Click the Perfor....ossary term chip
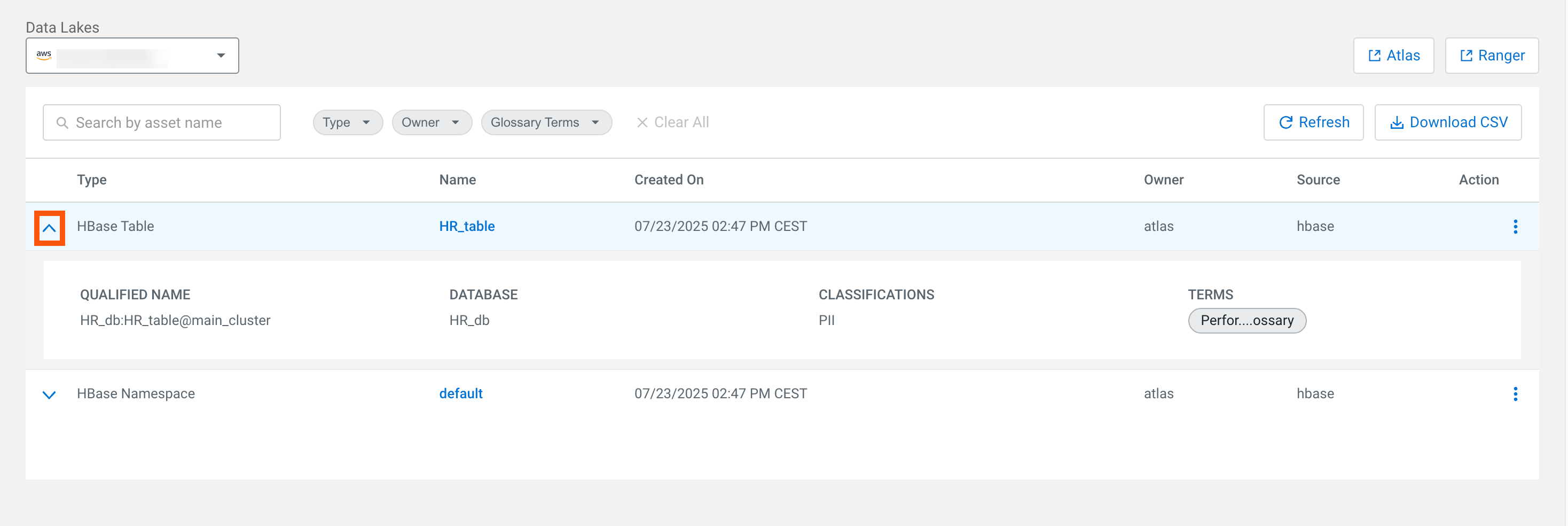 [1246, 321]
